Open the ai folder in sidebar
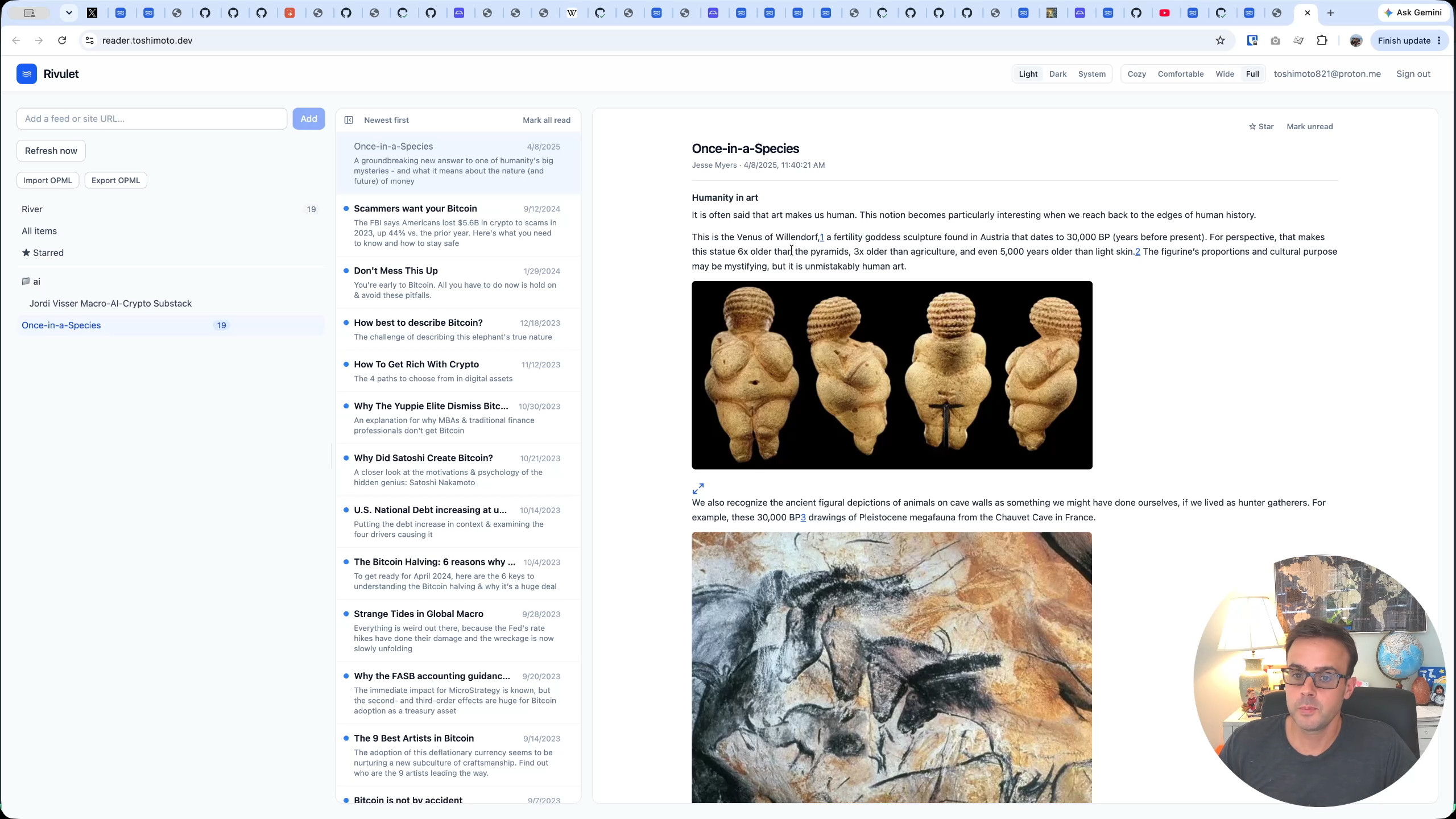Viewport: 1456px width, 819px height. pyautogui.click(x=31, y=282)
